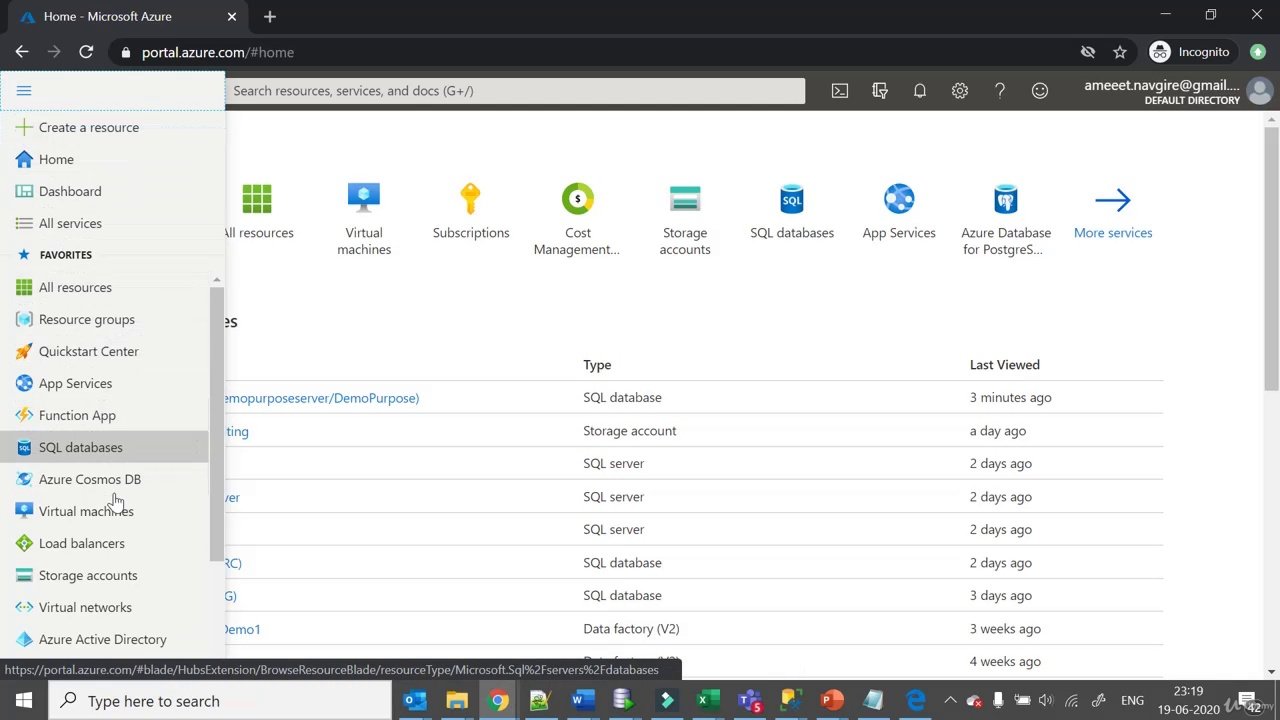Viewport: 1280px width, 720px height.
Task: Click the browser address bar URL
Action: pyautogui.click(x=217, y=52)
